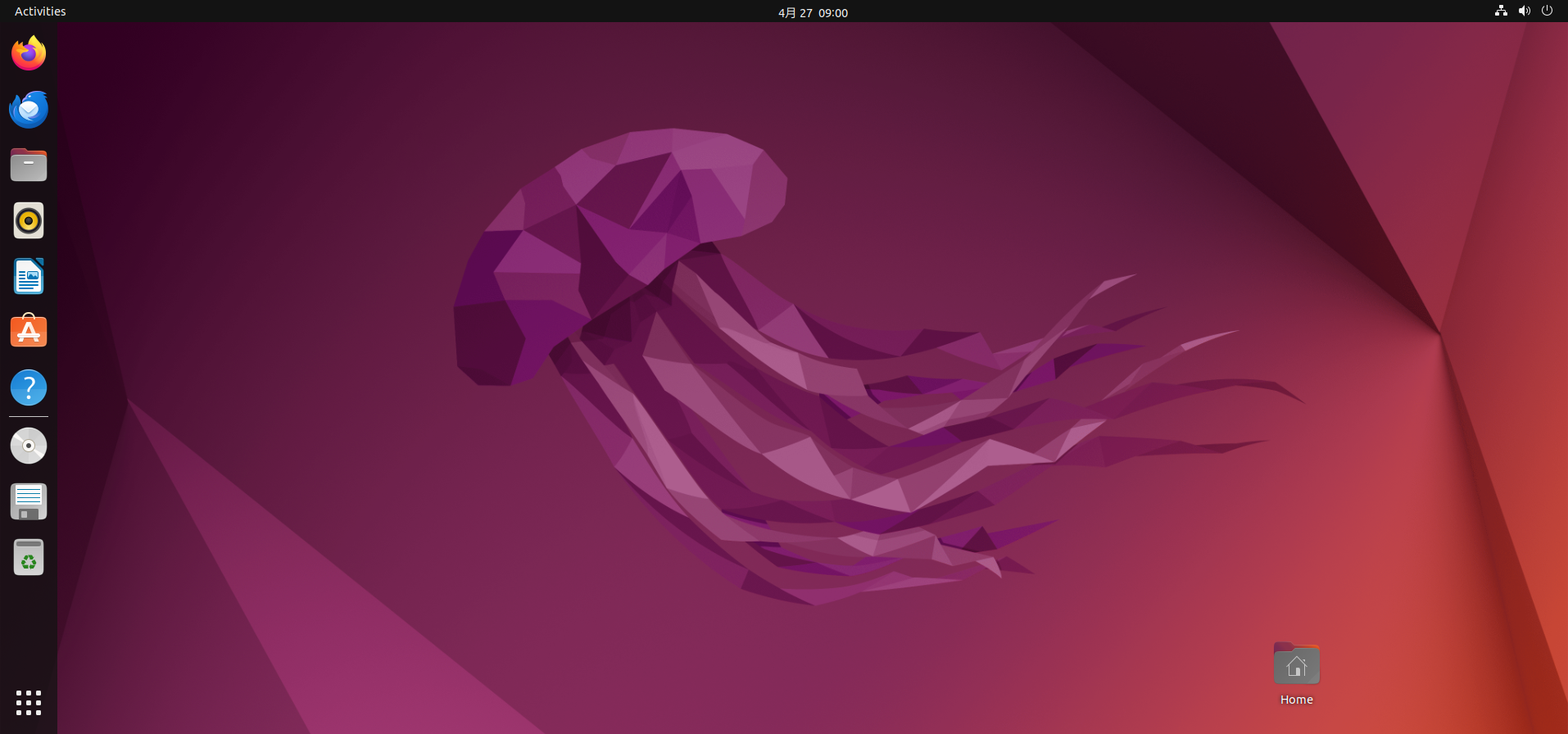Open Thunderbird Mail from the dock
The image size is (1568, 734).
pos(29,109)
